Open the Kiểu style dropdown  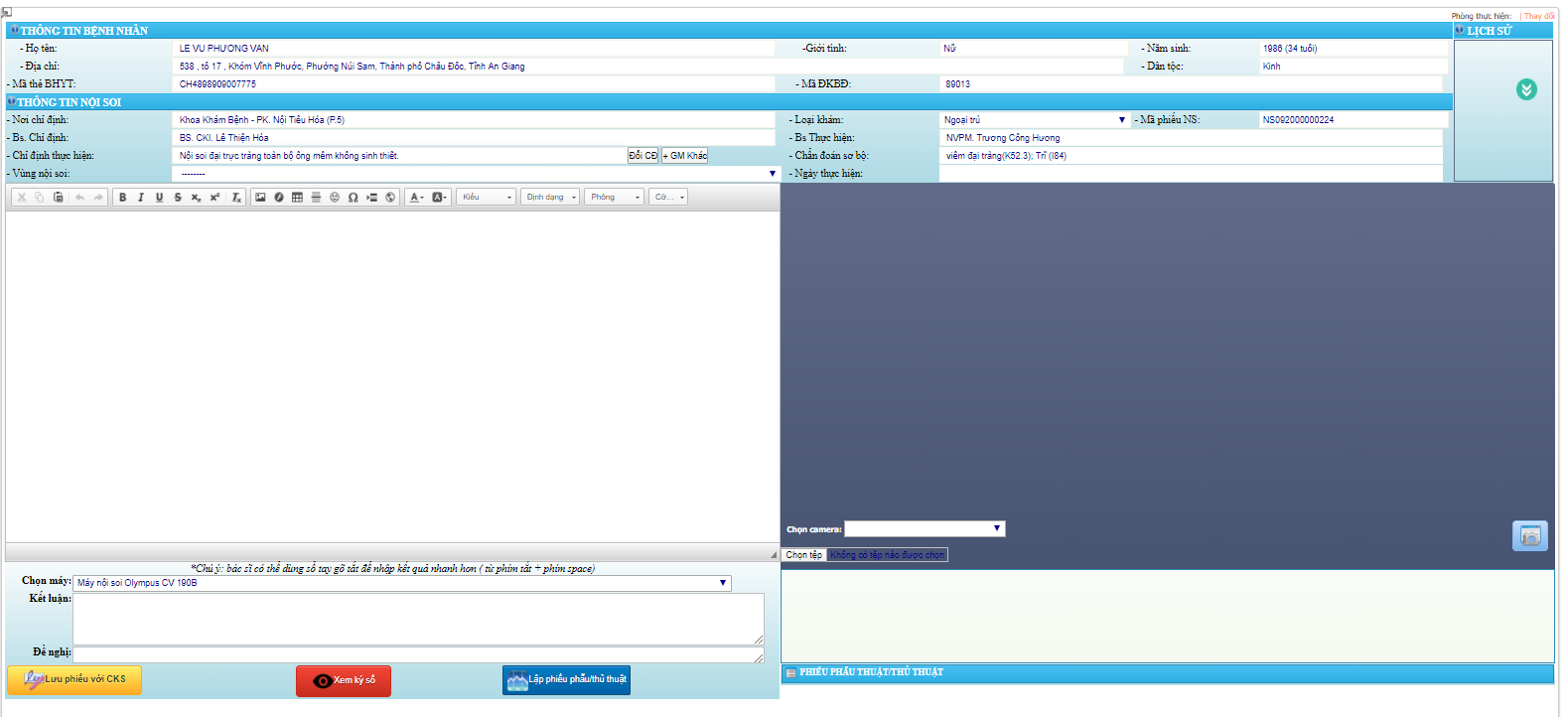click(x=486, y=198)
